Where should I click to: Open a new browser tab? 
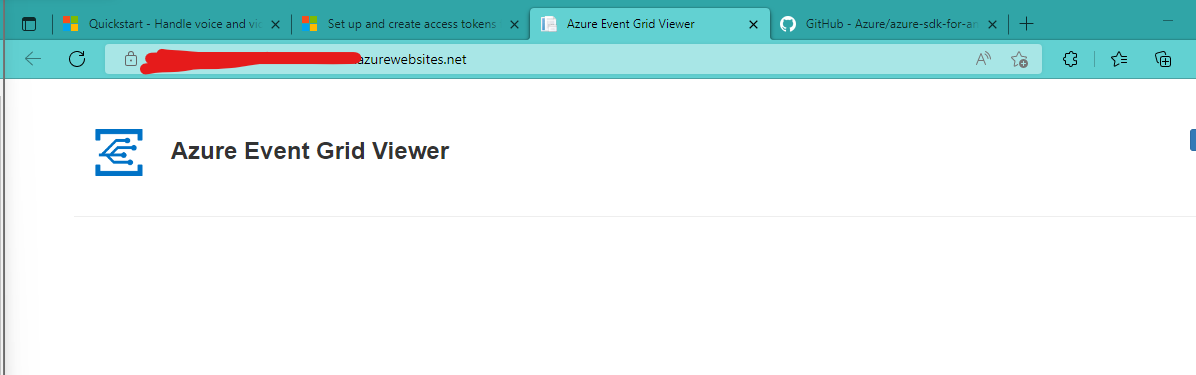(1027, 24)
